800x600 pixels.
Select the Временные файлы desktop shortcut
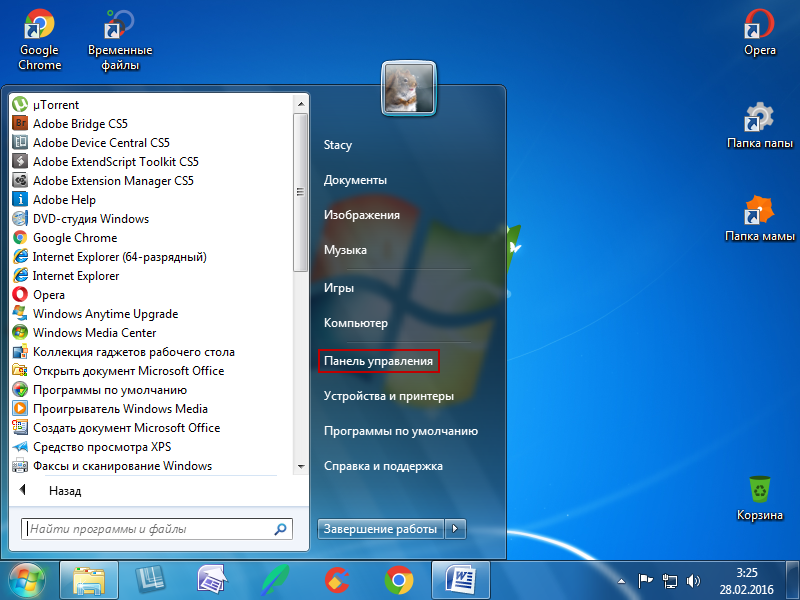[120, 40]
